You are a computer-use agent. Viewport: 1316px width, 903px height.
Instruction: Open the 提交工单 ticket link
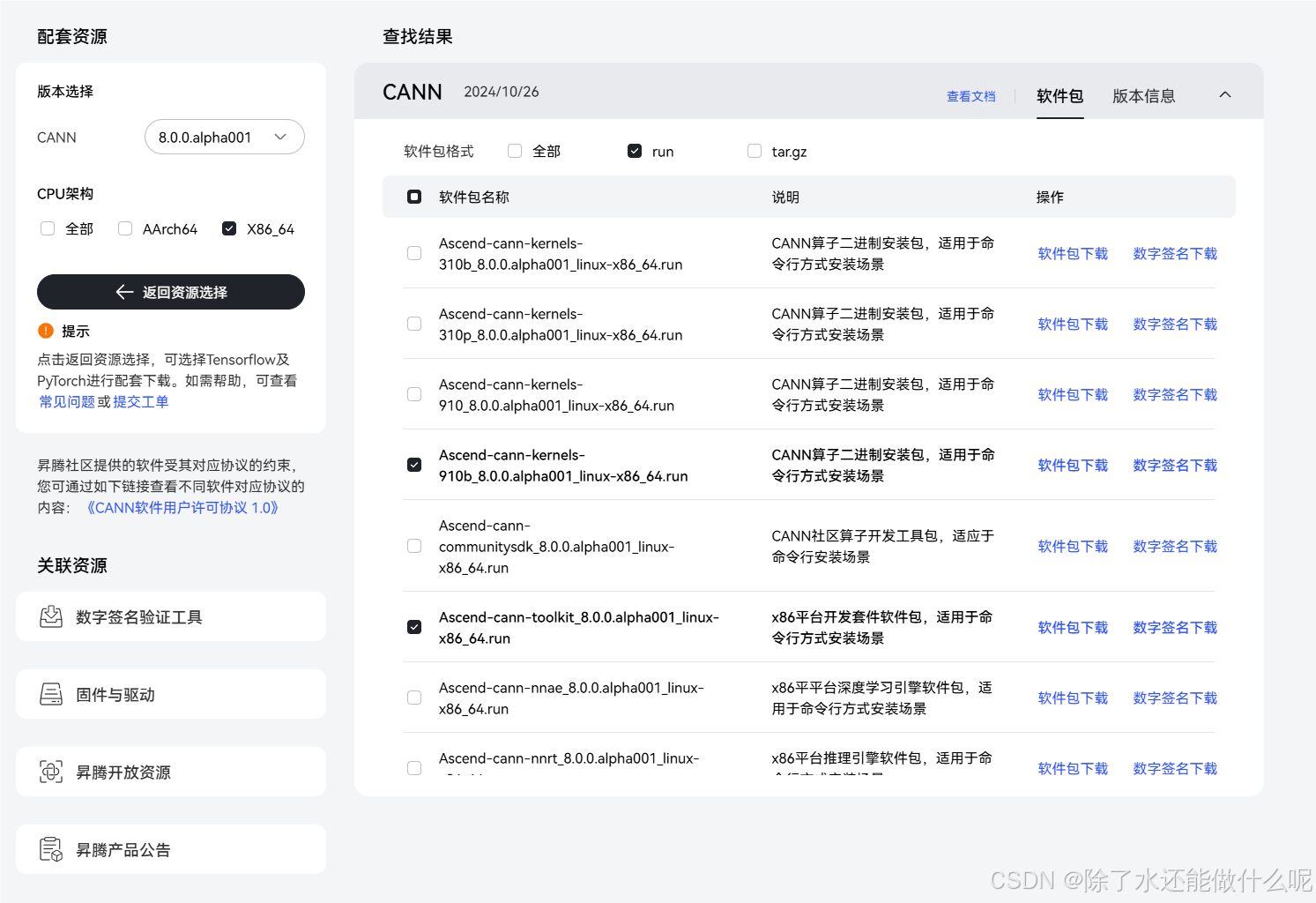coord(141,401)
